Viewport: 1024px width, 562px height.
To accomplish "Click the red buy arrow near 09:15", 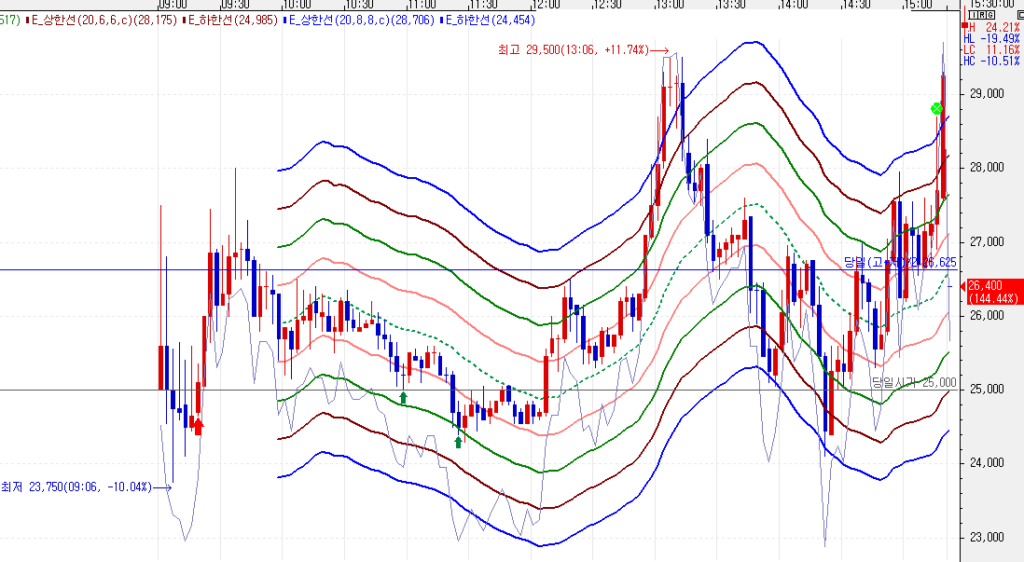I will tap(198, 427).
